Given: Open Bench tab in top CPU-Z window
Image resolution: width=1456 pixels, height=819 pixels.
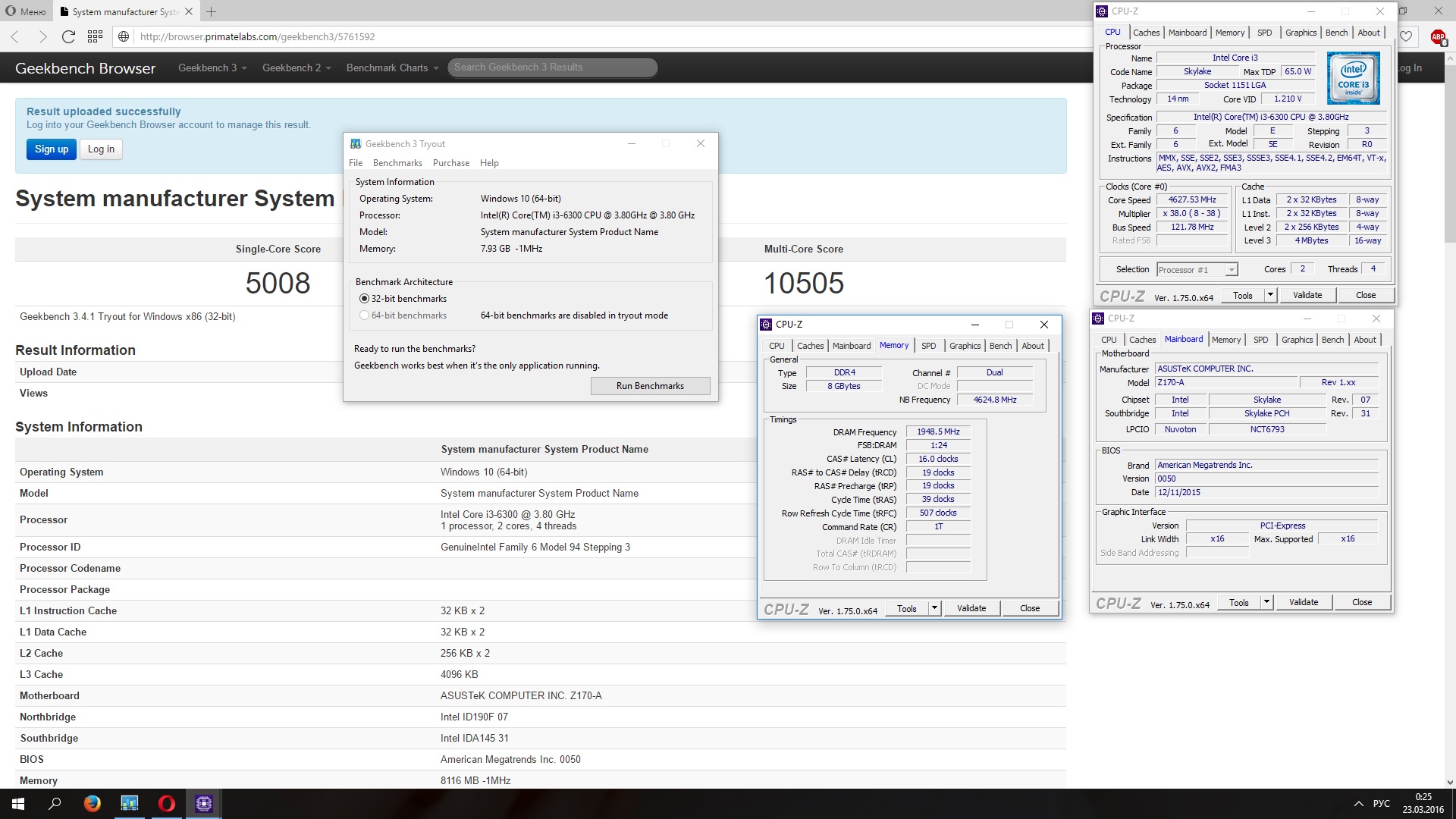Looking at the screenshot, I should pyautogui.click(x=1336, y=33).
